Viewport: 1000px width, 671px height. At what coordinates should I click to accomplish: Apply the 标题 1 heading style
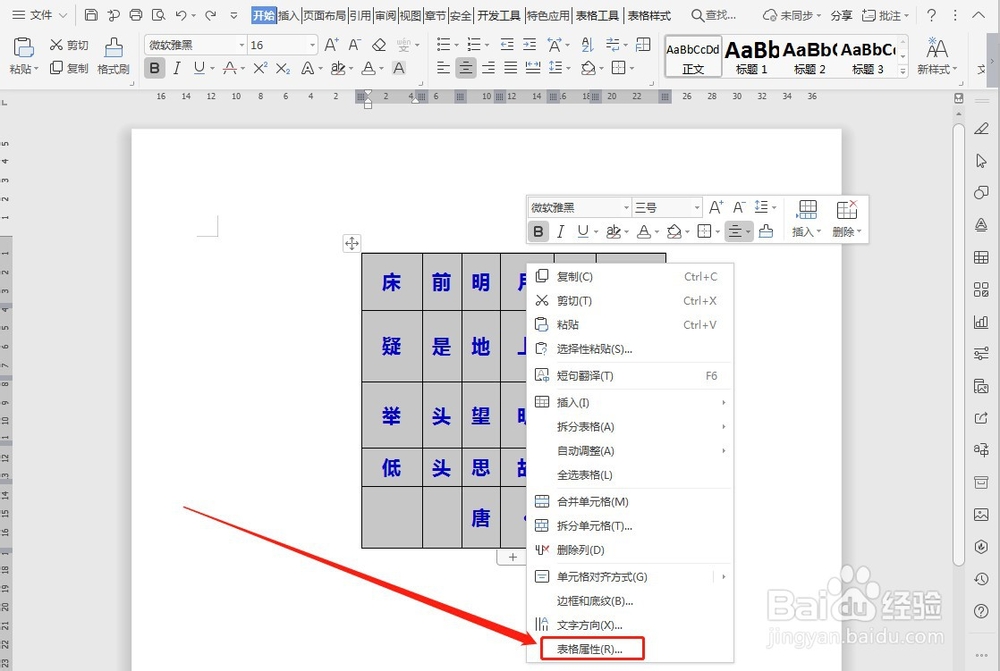point(751,57)
